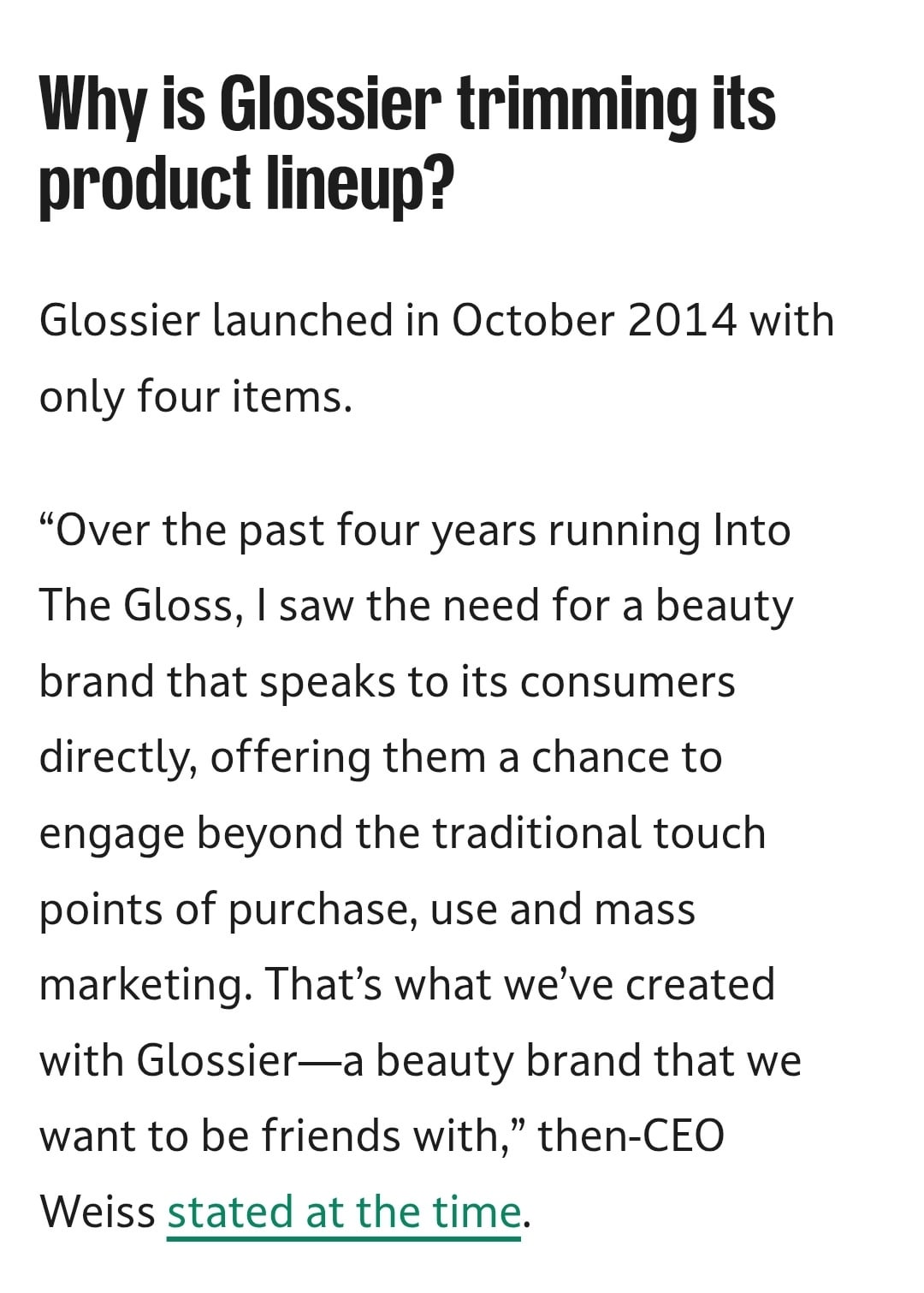Click the word "consumers" in the quote
This screenshot has width=924, height=1293.
coord(627,682)
